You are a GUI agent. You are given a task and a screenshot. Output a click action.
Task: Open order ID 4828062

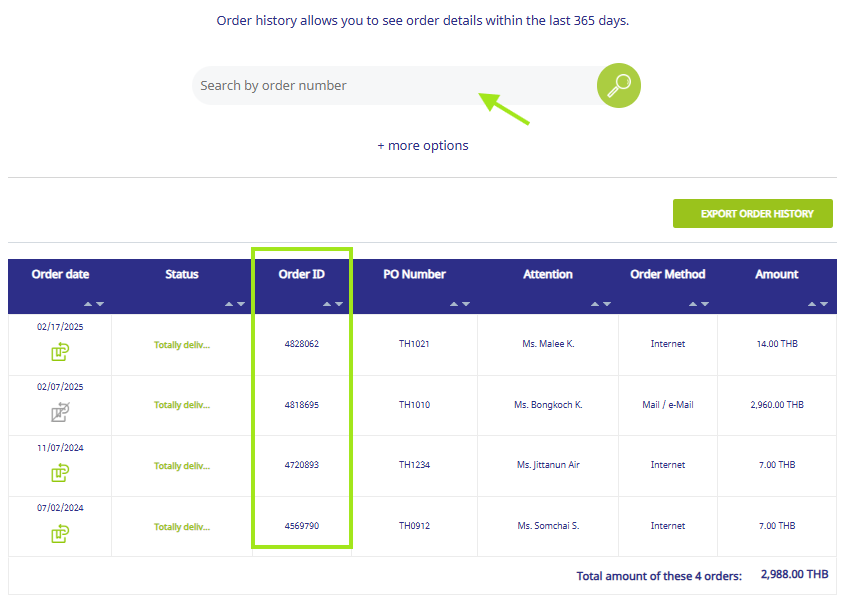302,344
